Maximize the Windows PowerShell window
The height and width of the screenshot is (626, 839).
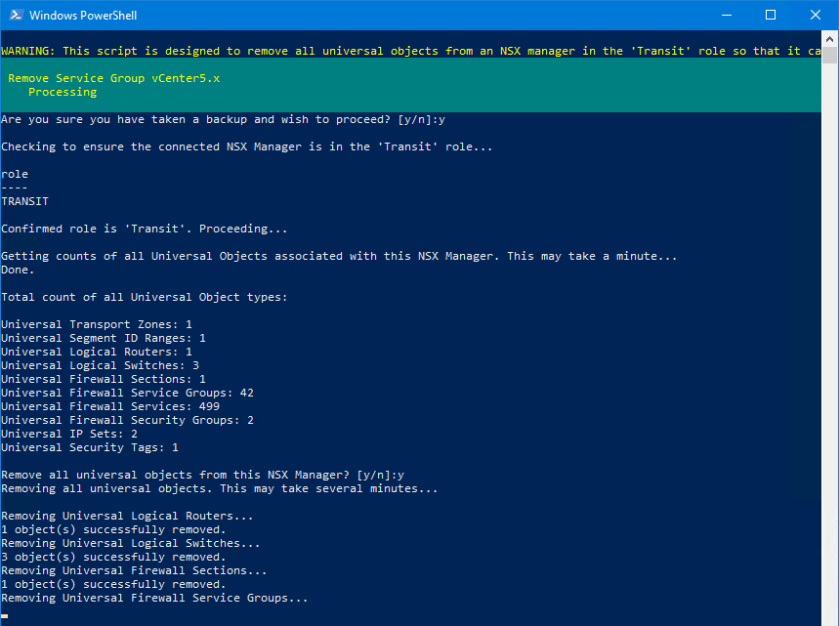pos(770,15)
